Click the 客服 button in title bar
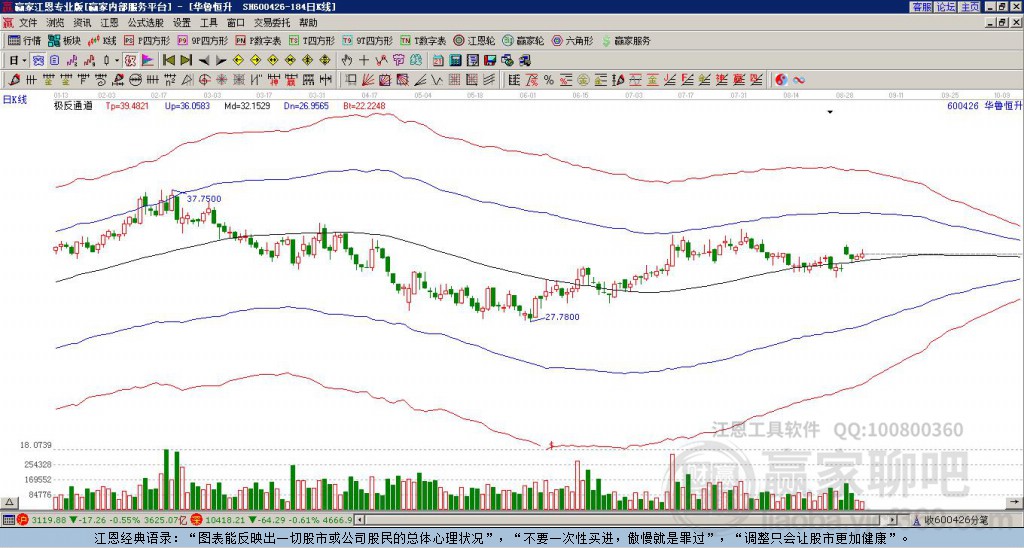This screenshot has height=548, width=1024. click(x=921, y=7)
